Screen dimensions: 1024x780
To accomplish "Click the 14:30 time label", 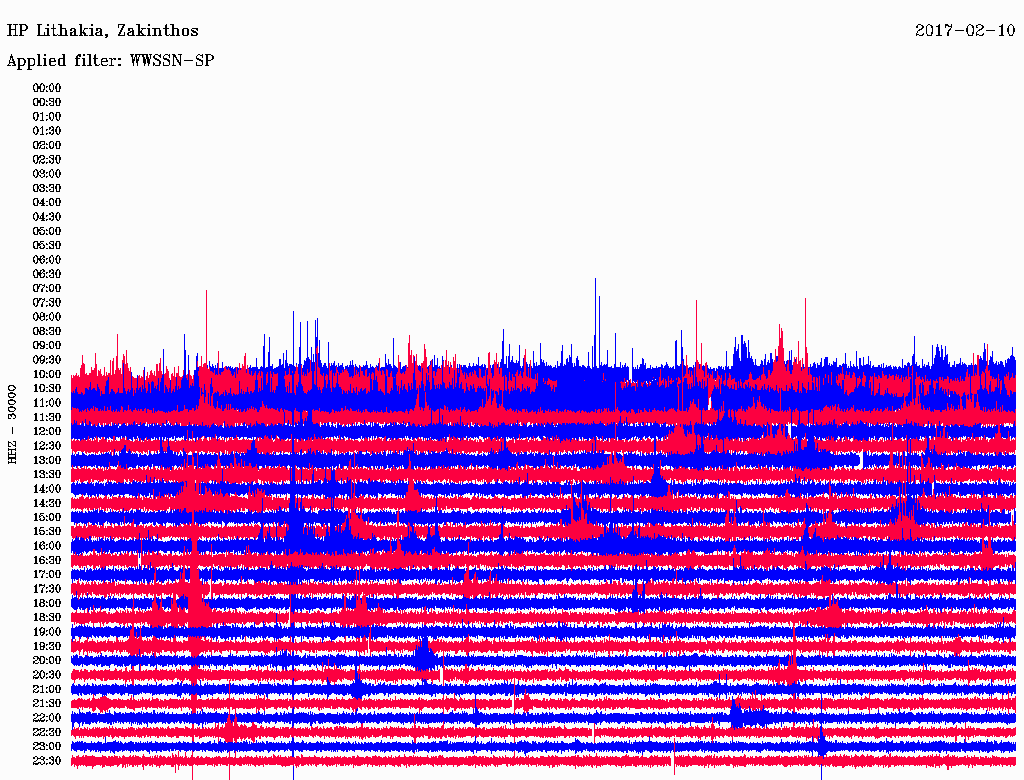I will [47, 504].
